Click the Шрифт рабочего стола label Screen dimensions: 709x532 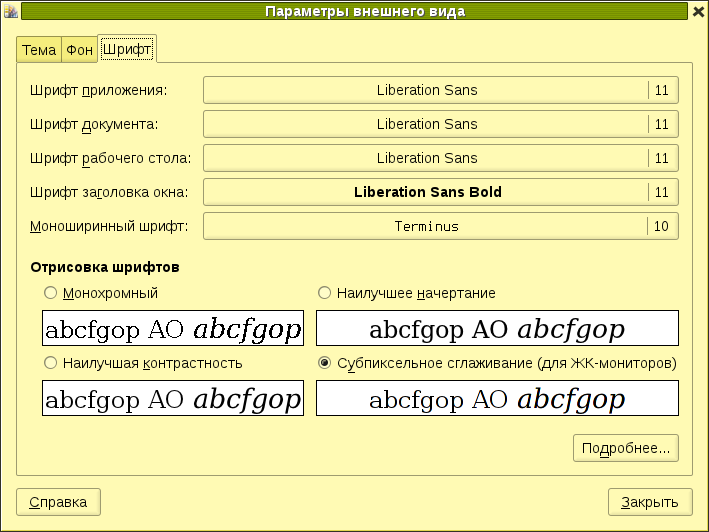[111, 159]
